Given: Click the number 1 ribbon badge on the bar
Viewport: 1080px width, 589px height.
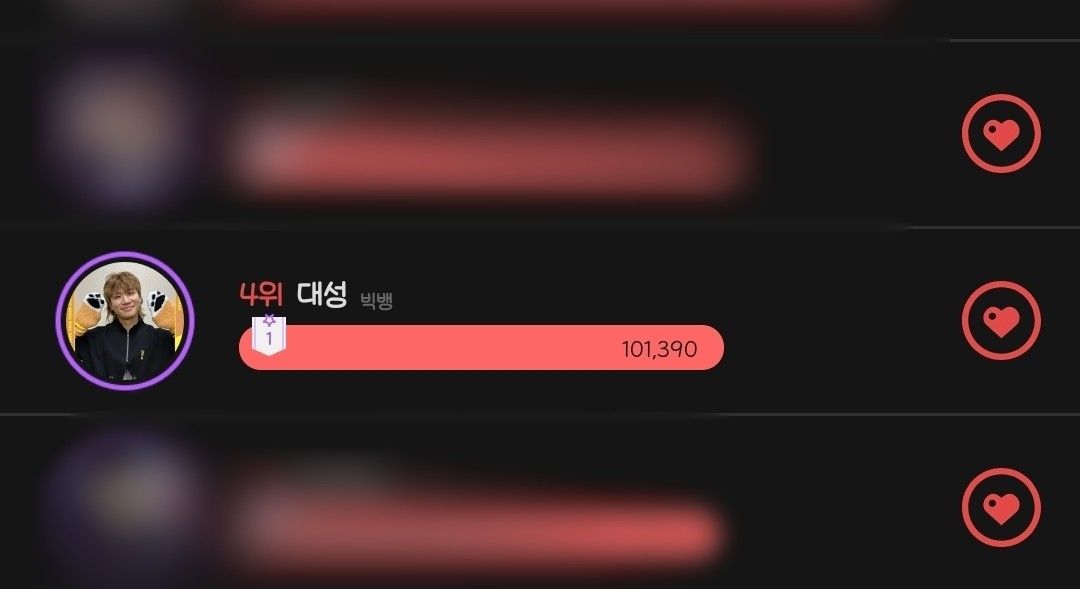Looking at the screenshot, I should click(269, 336).
